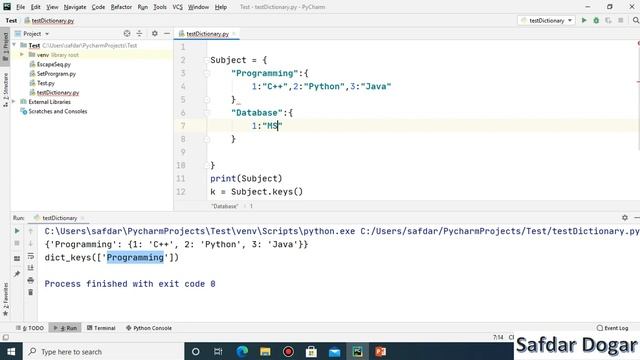Toggle Scroll to End in Run console
This screenshot has height=360, width=640.
tap(31, 268)
